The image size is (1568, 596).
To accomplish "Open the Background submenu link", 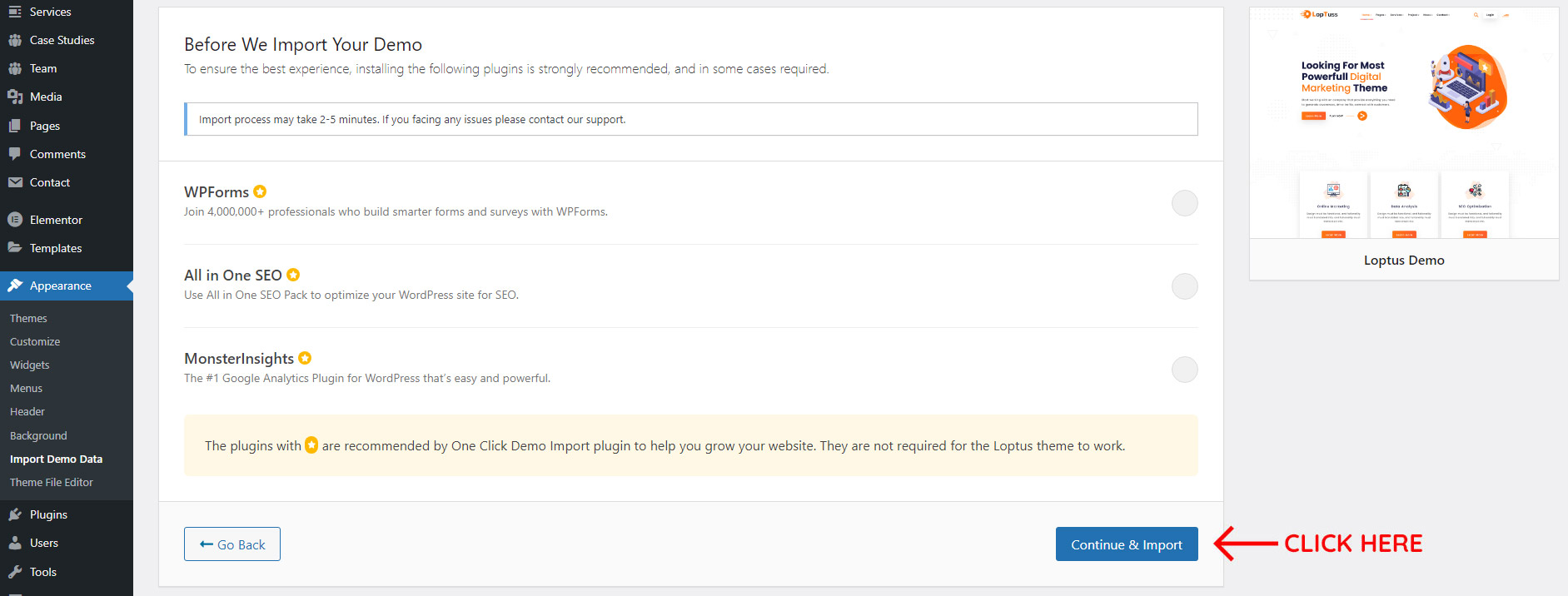I will pos(38,435).
